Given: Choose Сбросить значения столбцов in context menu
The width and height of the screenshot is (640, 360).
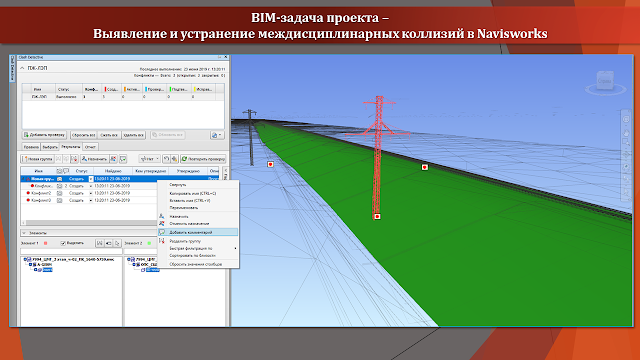Looking at the screenshot, I should [x=198, y=264].
